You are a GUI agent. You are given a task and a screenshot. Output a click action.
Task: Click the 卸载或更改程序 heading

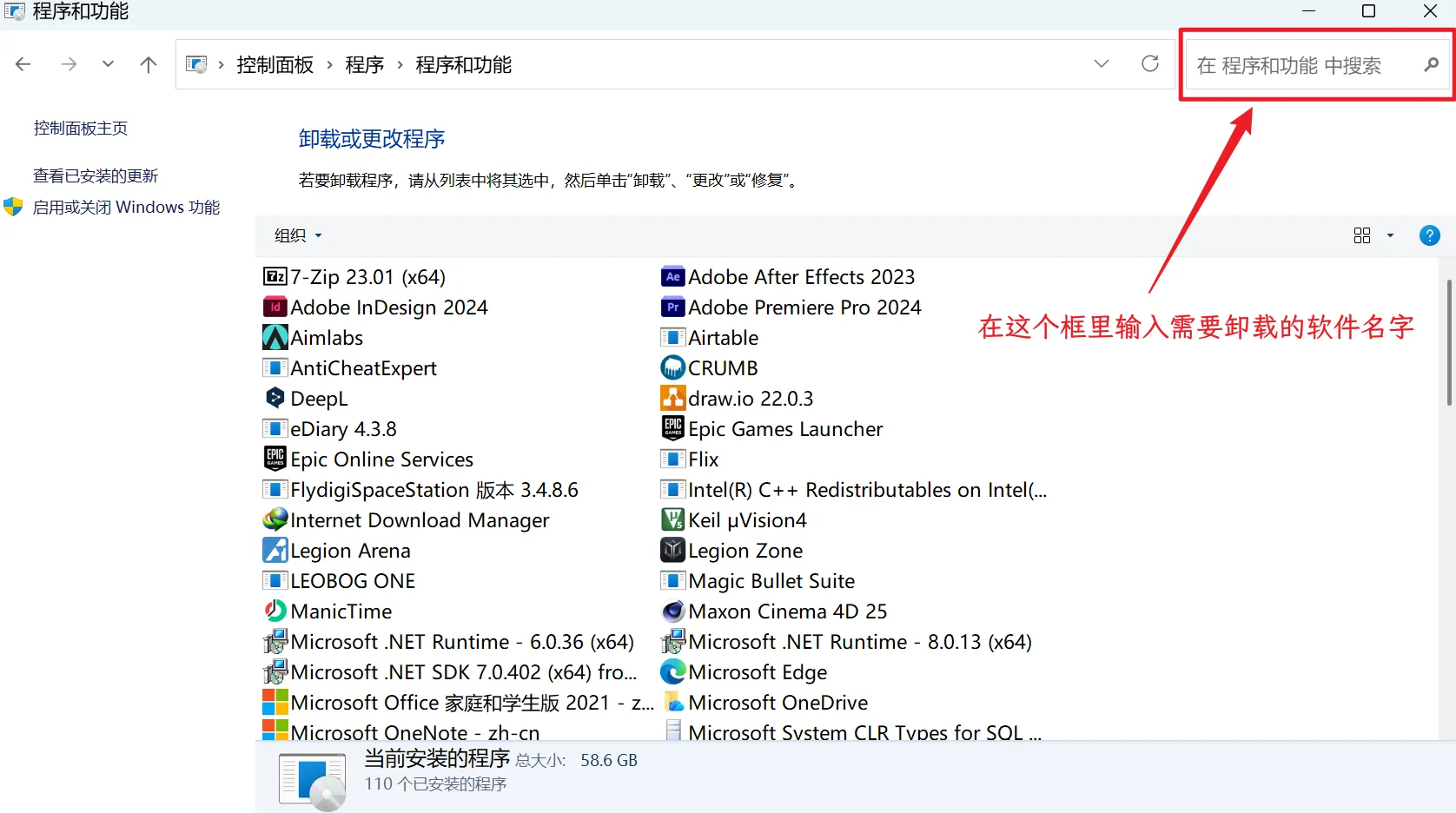[372, 139]
